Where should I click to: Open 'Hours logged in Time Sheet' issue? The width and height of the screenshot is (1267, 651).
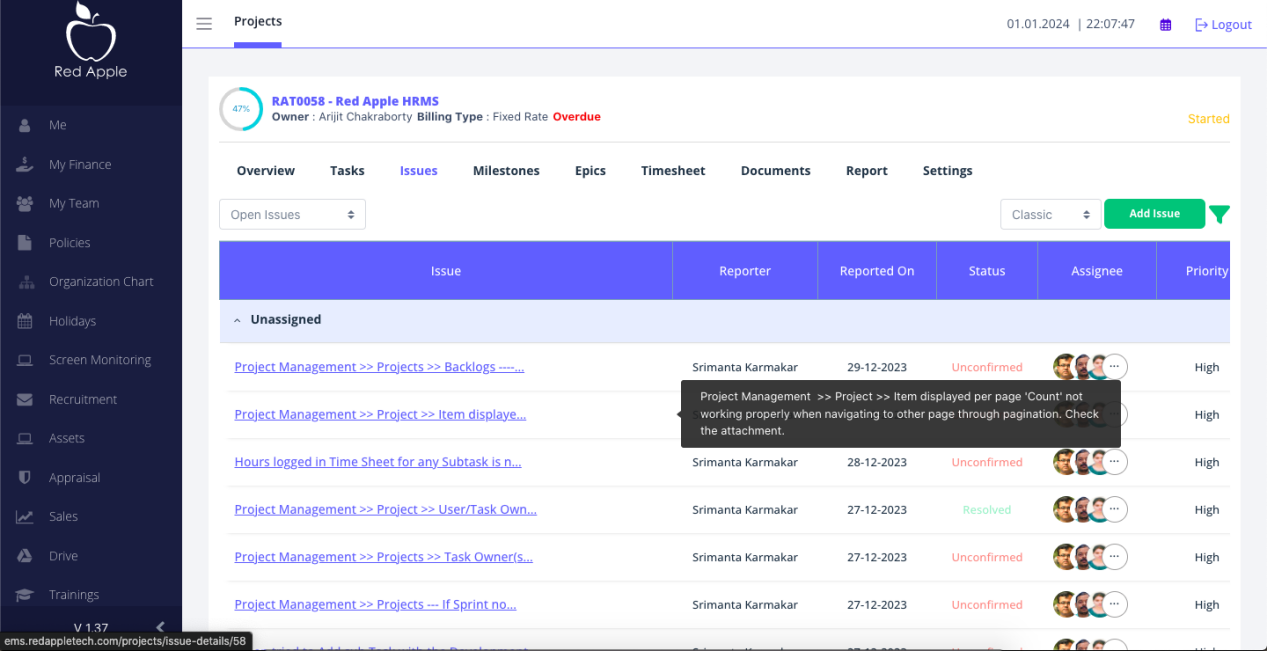click(378, 462)
